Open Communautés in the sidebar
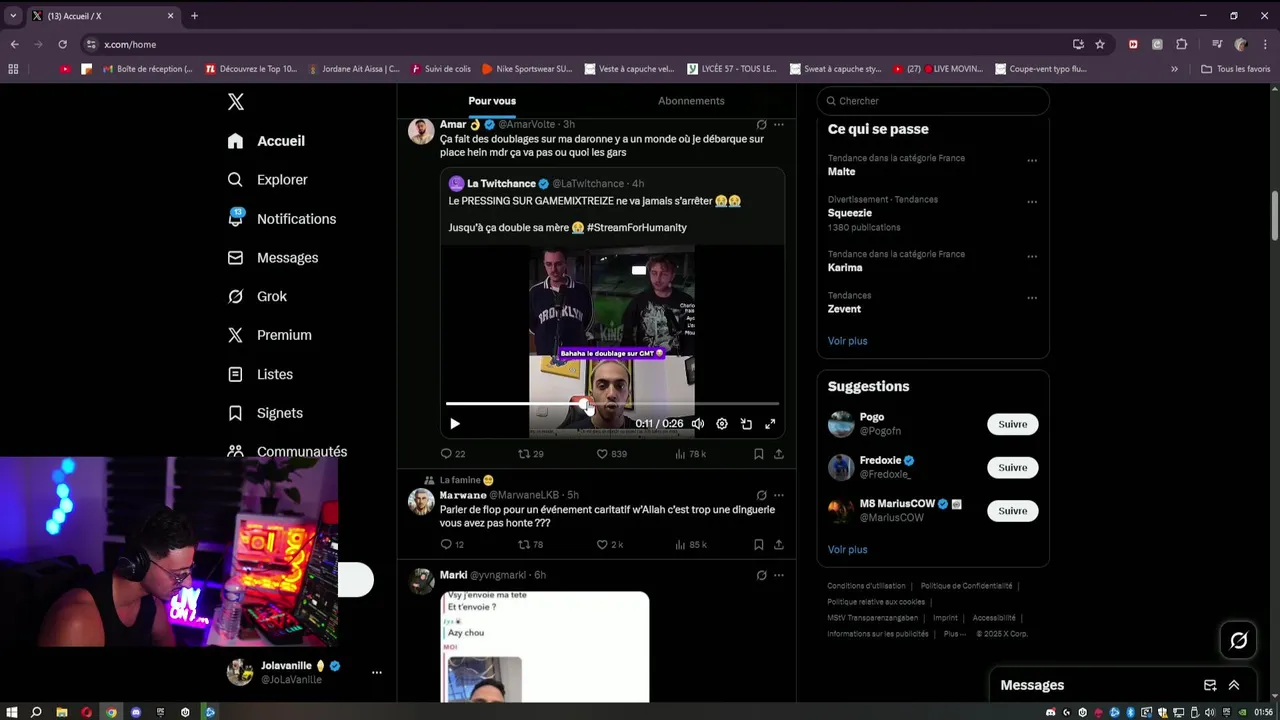The image size is (1280, 720). [x=287, y=452]
